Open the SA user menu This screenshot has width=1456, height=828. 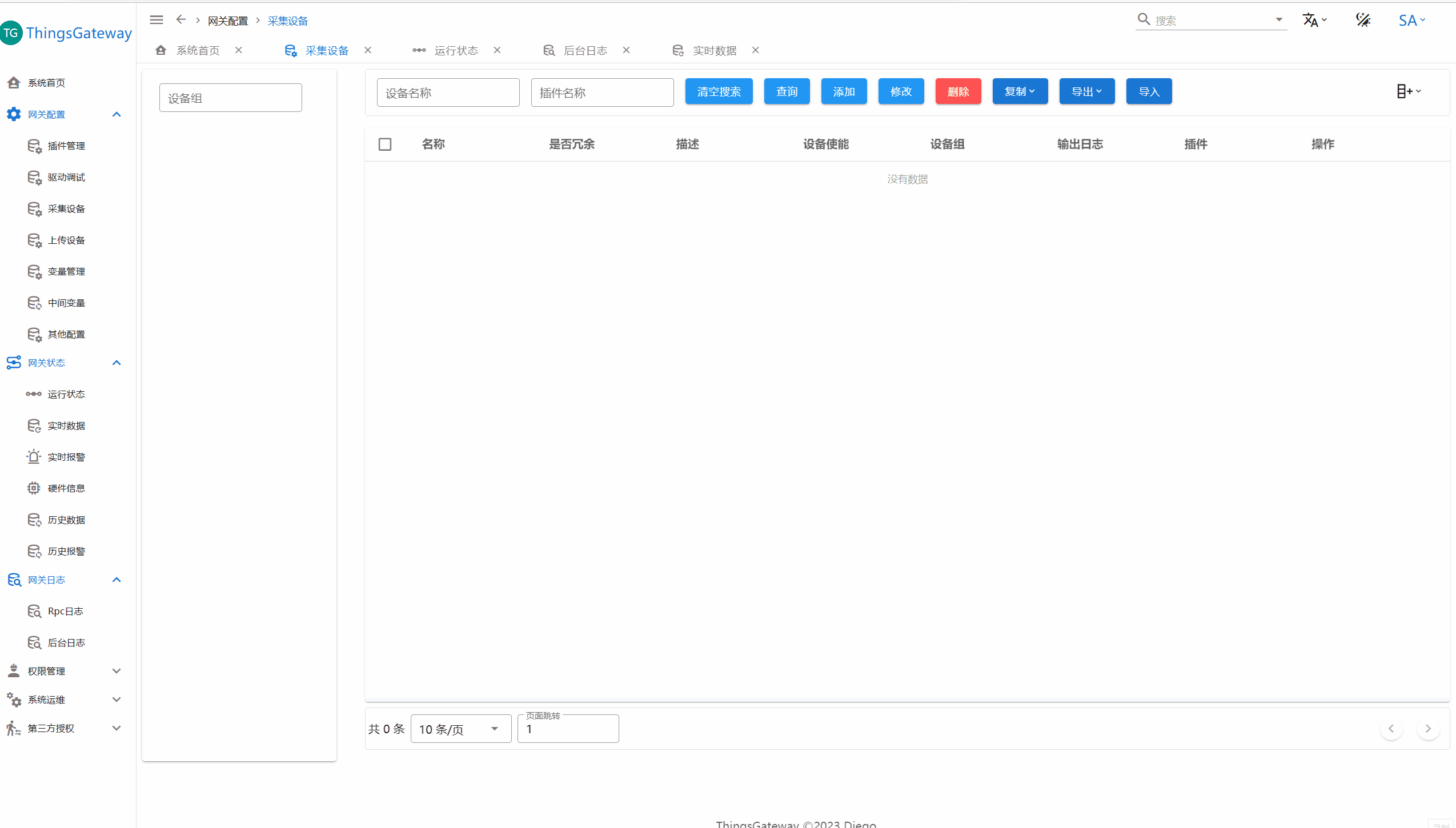tap(1411, 21)
